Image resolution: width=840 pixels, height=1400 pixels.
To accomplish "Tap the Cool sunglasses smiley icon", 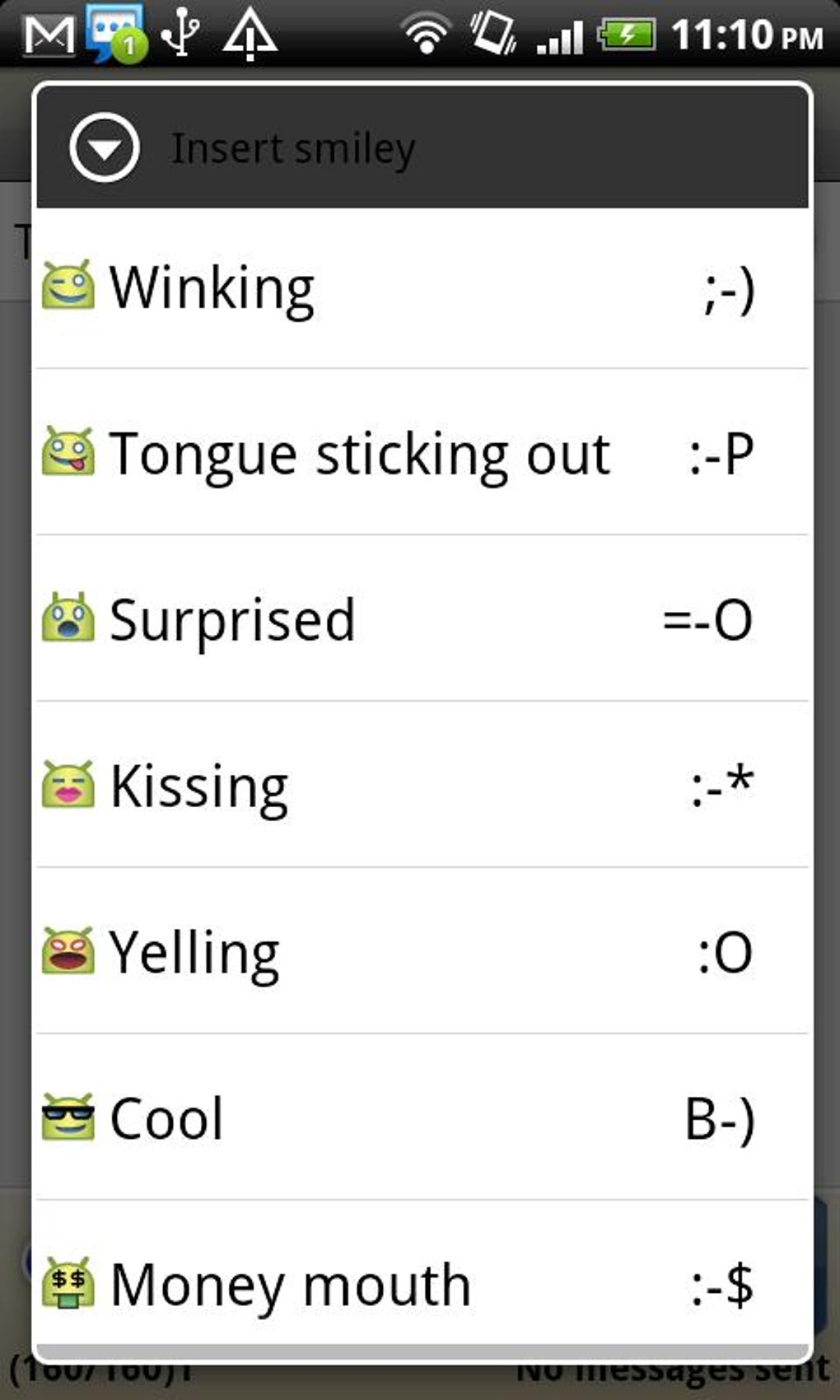I will [68, 1118].
